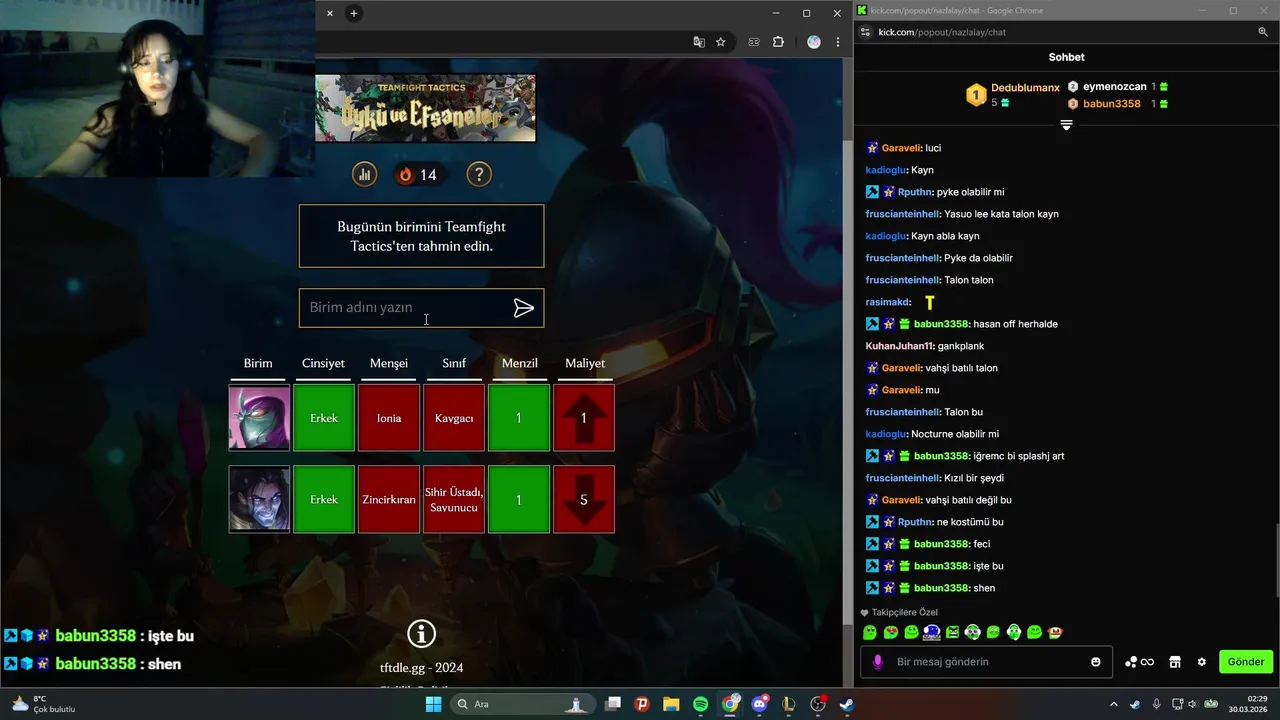Click username rasimakd in chat
1280x720 pixels.
[887, 302]
